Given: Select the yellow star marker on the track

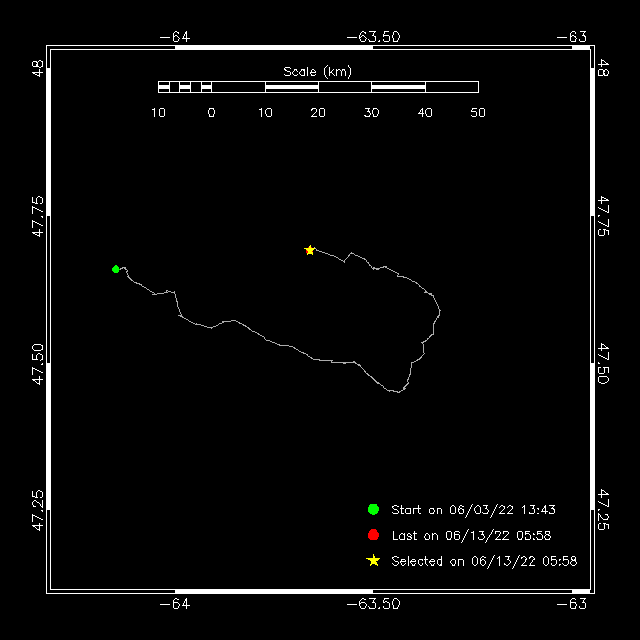Looking at the screenshot, I should (x=310, y=250).
